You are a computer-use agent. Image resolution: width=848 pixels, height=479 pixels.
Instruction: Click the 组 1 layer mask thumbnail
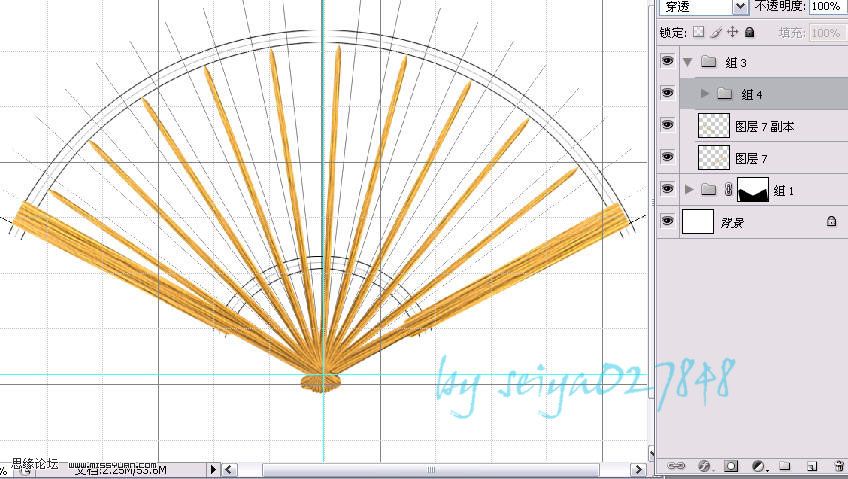pyautogui.click(x=753, y=190)
